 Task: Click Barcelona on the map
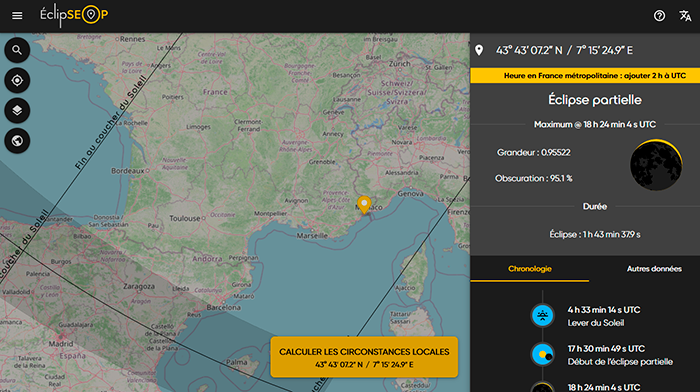[223, 308]
